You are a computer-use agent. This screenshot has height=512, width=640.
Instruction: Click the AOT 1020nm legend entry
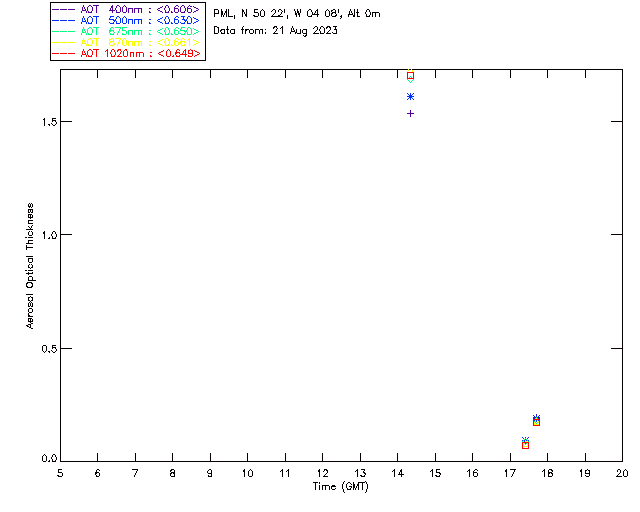tap(126, 53)
